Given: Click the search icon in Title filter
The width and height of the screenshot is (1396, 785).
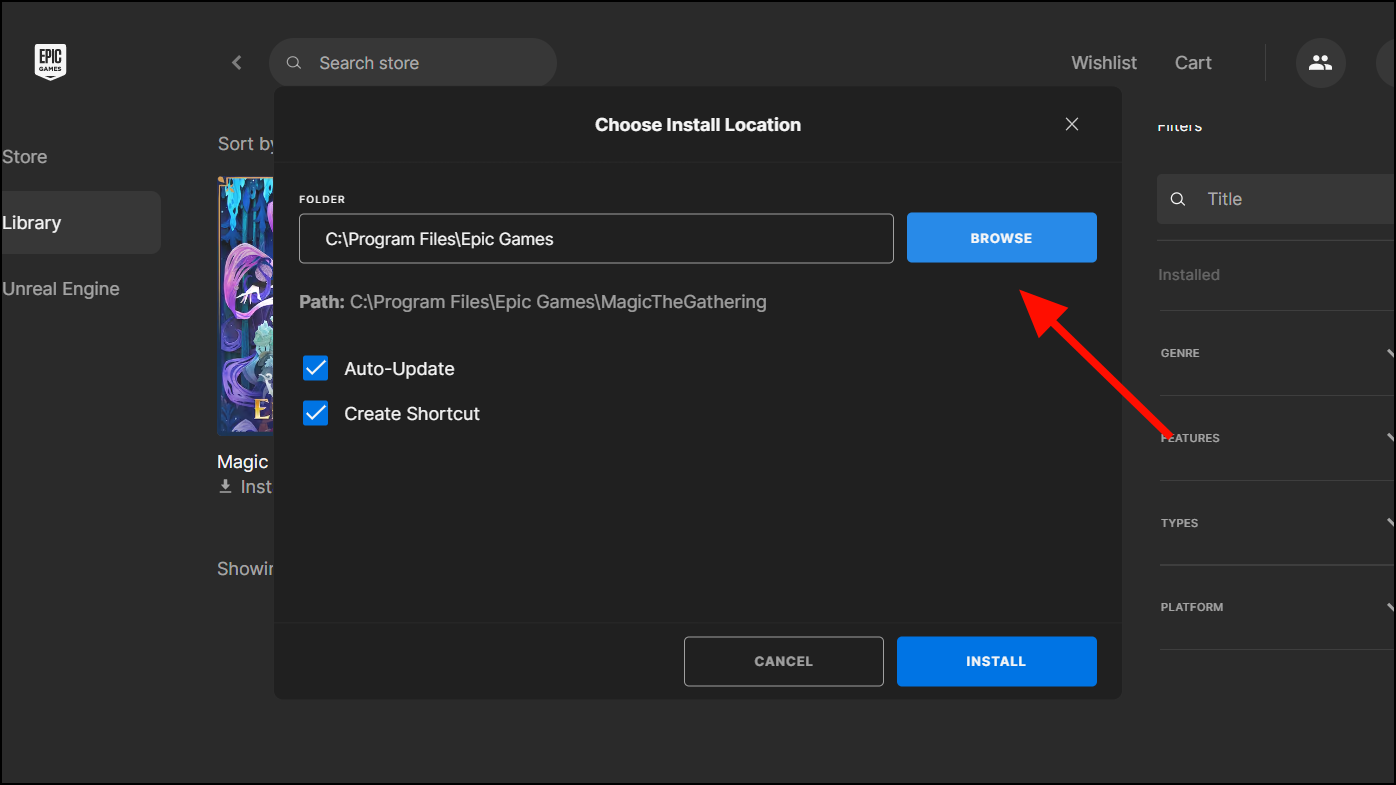Looking at the screenshot, I should click(x=1178, y=199).
